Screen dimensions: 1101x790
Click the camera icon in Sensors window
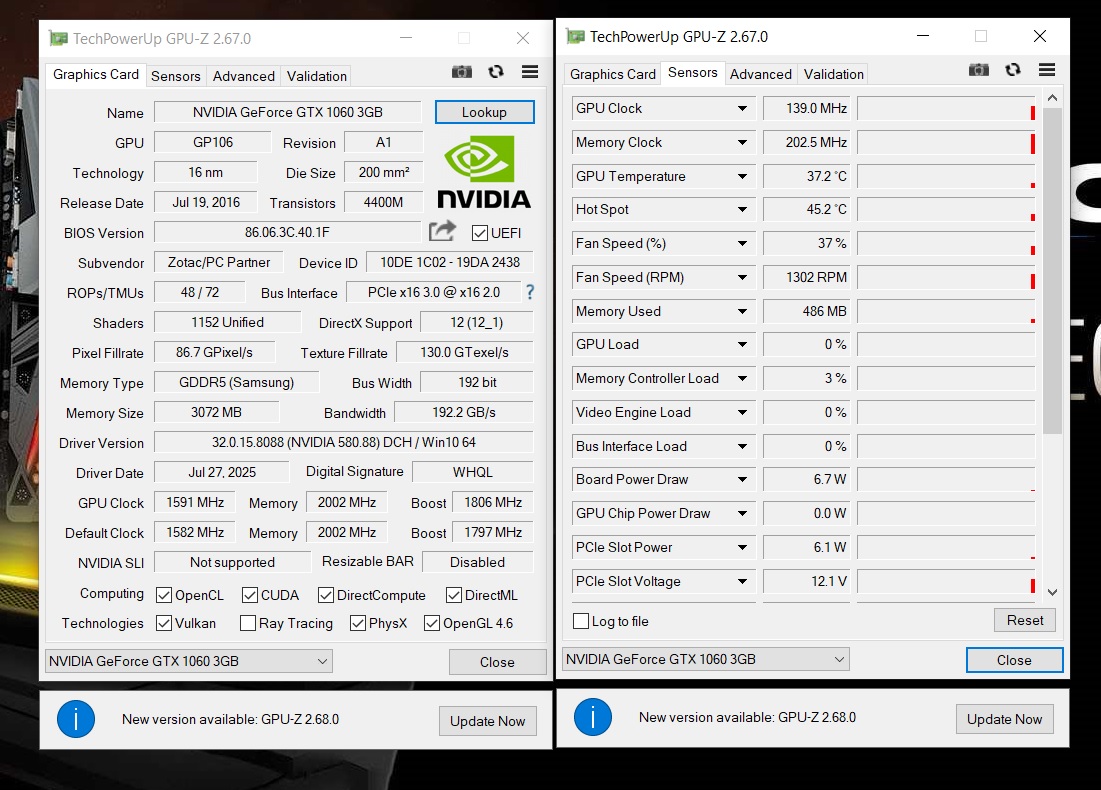click(979, 70)
